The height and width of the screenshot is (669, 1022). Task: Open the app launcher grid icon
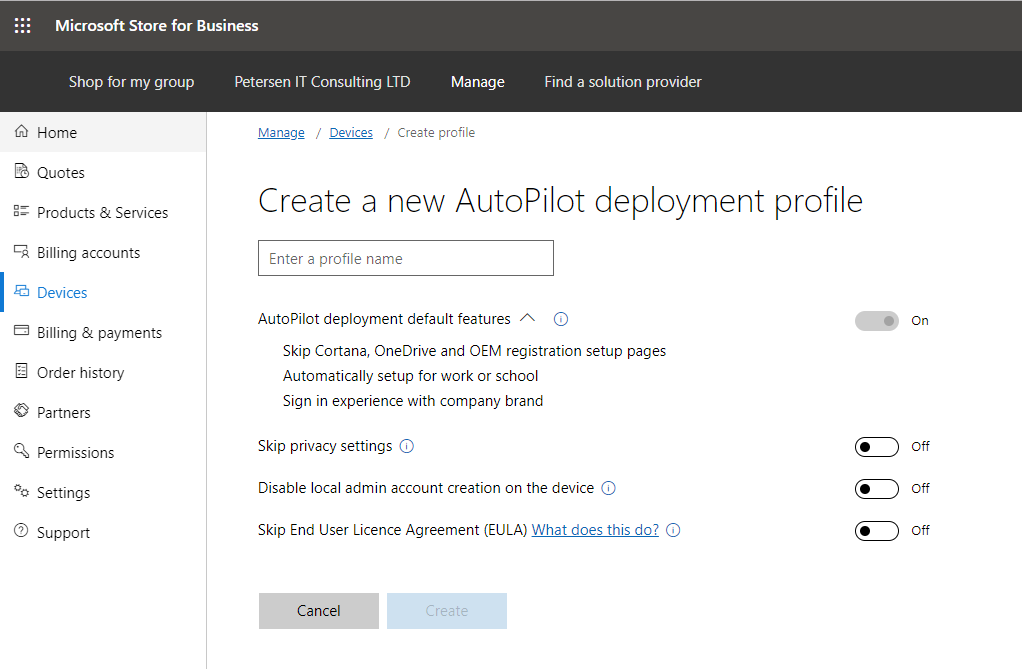click(x=22, y=25)
